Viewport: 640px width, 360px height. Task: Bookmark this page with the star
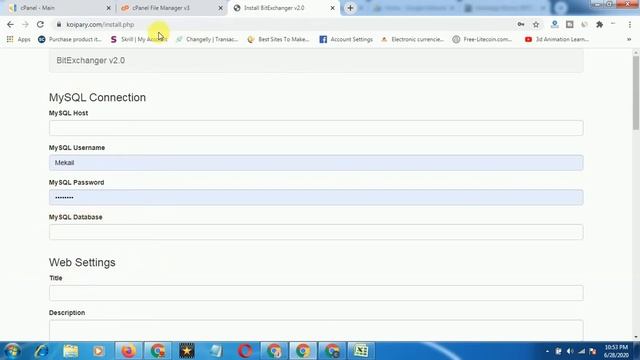[536, 24]
